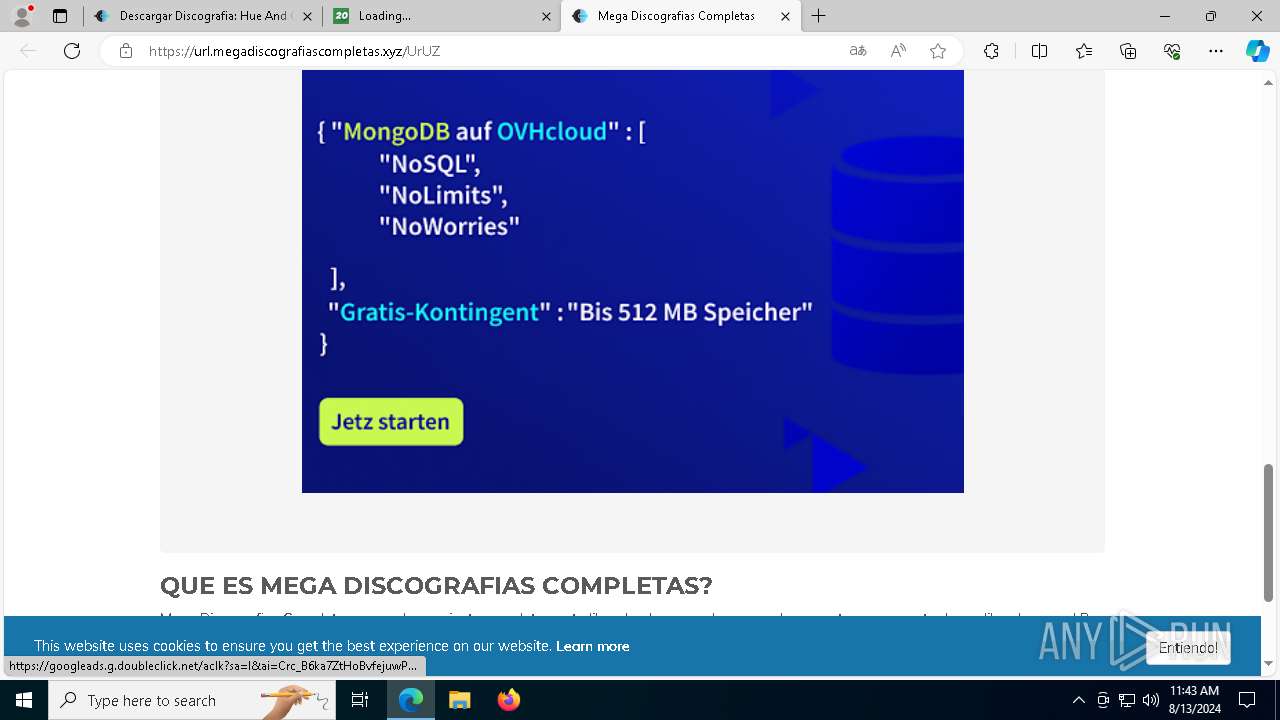Open the Favorites list

click(x=1084, y=51)
